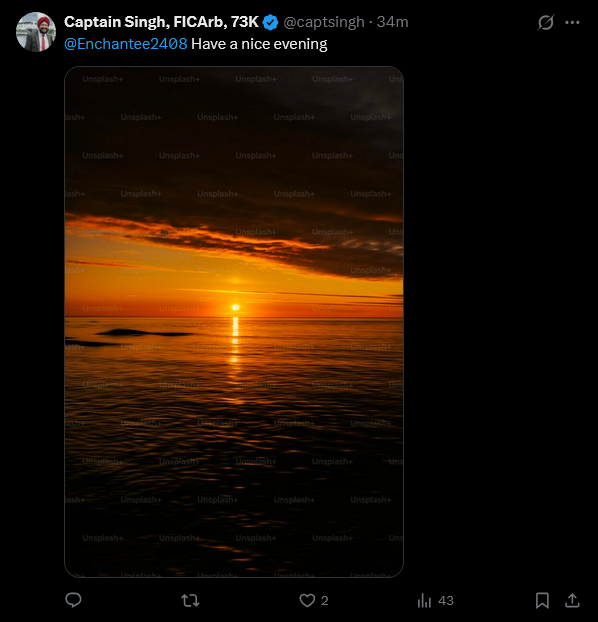Share the post with the upload arrow icon
This screenshot has height=622, width=598.
click(572, 601)
